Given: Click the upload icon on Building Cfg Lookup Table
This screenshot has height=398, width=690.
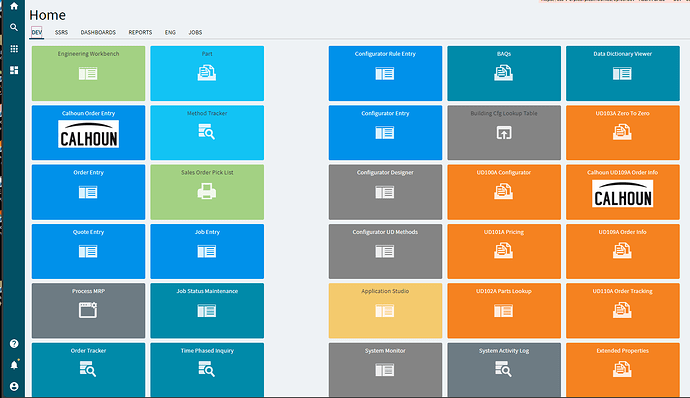Looking at the screenshot, I should point(504,133).
